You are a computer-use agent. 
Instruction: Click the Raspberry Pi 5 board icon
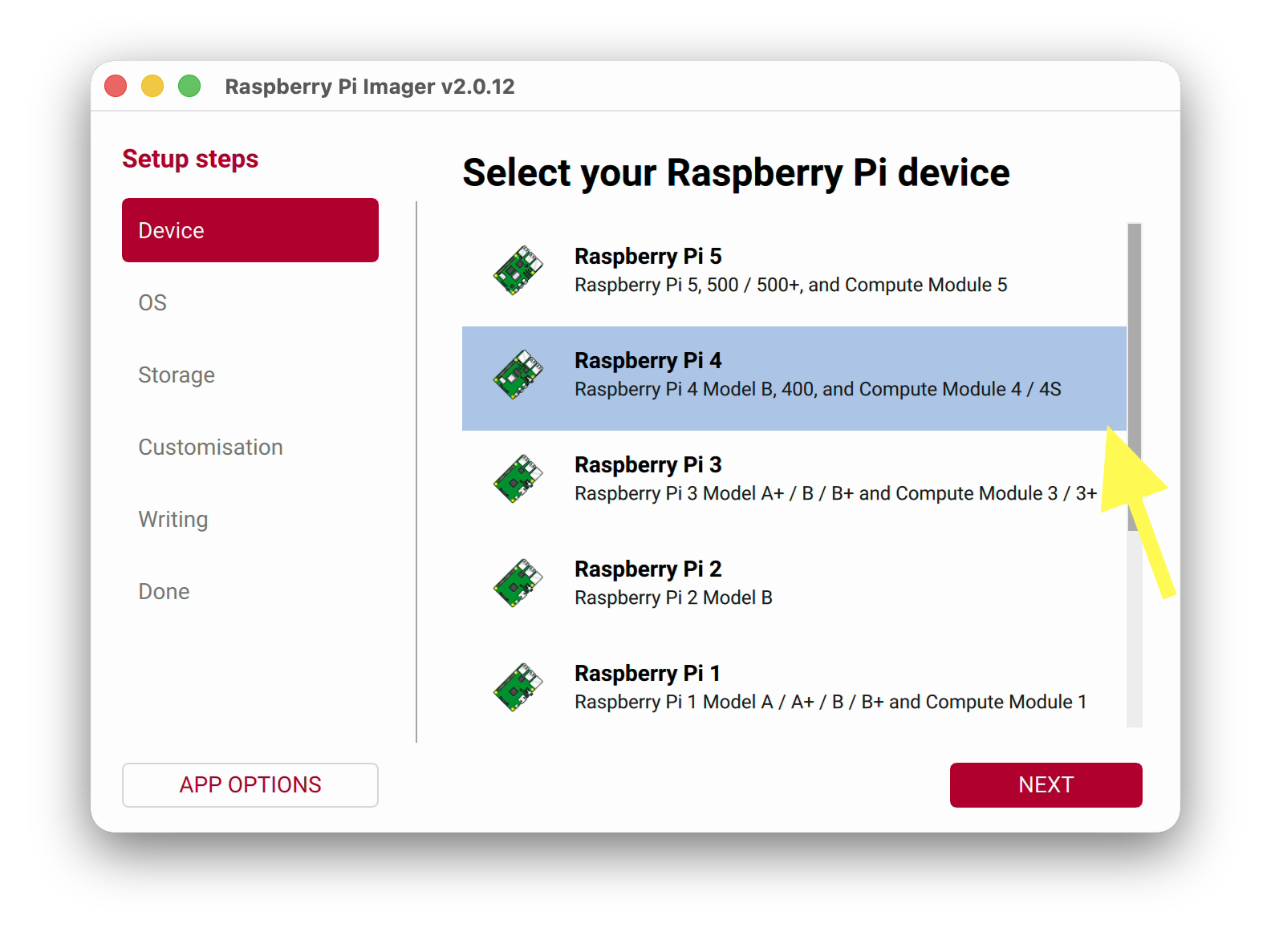click(x=518, y=270)
